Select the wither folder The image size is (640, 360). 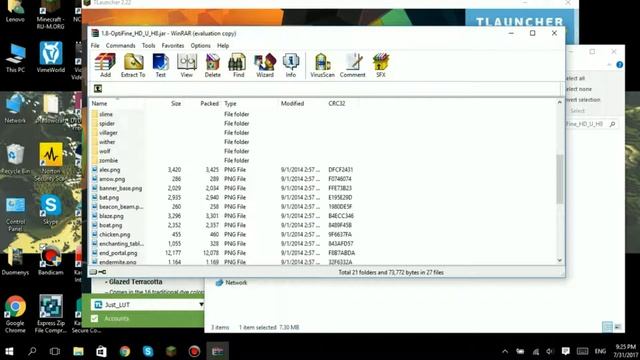(x=107, y=142)
